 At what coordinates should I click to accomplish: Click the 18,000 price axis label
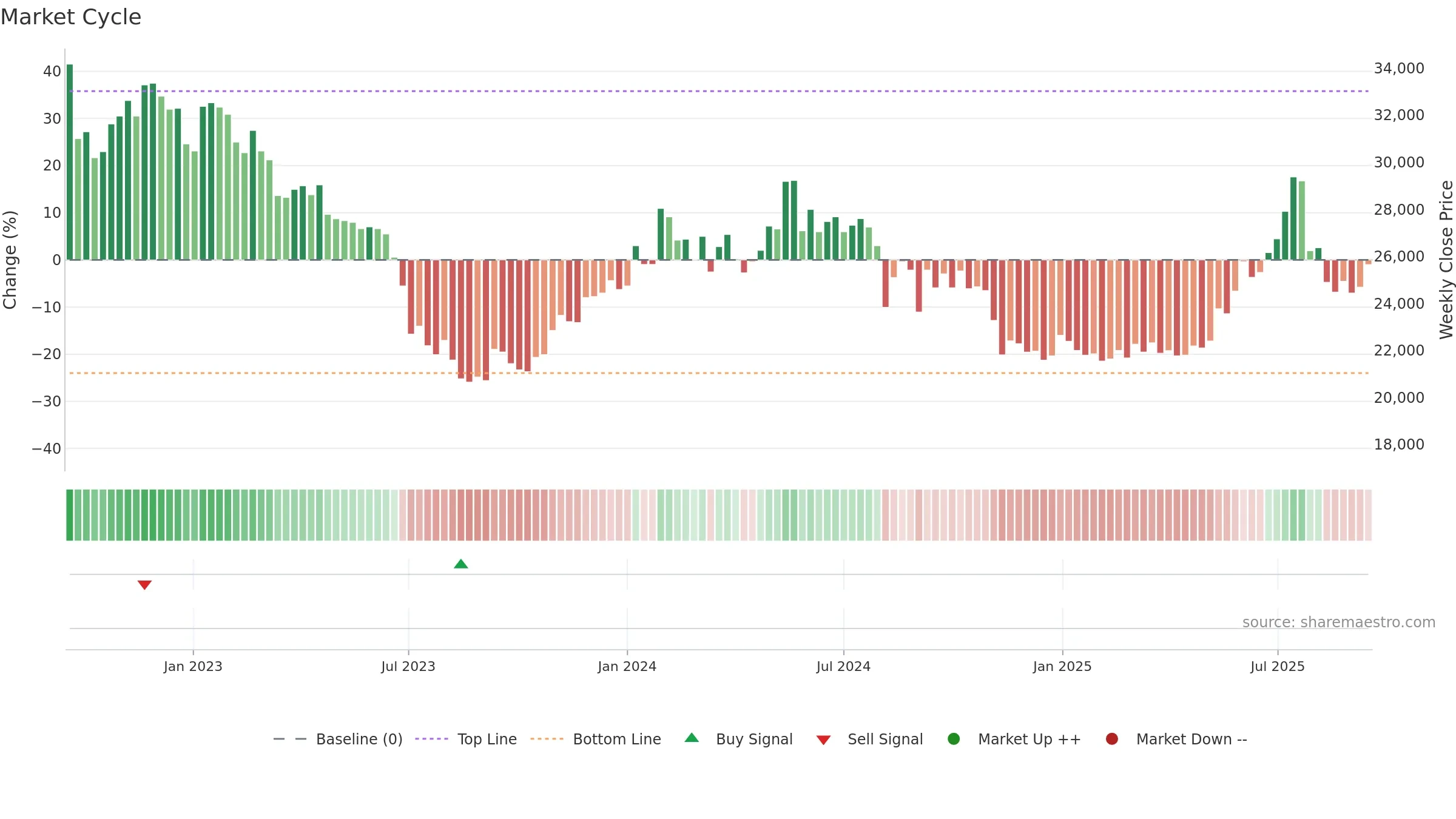[1399, 445]
